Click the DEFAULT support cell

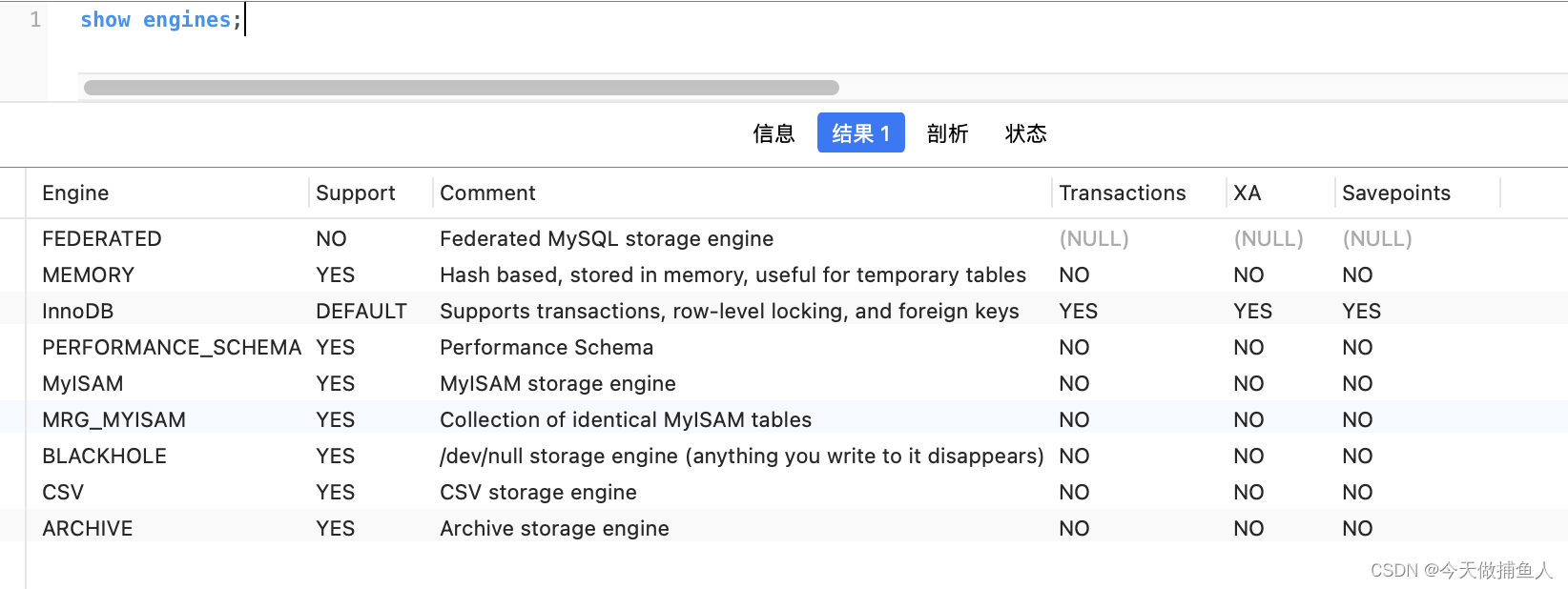(361, 311)
